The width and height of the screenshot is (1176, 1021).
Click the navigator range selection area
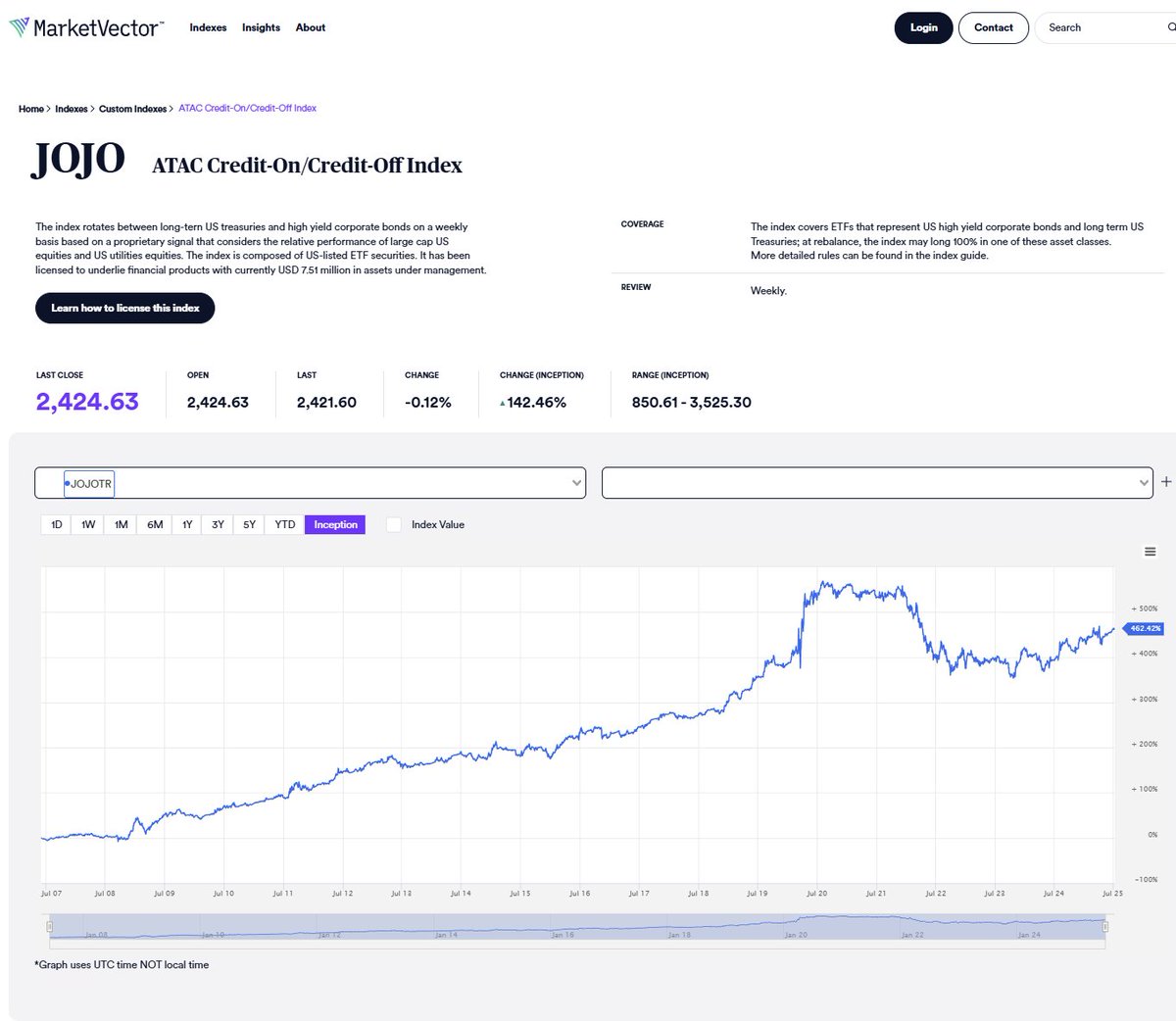[x=577, y=927]
